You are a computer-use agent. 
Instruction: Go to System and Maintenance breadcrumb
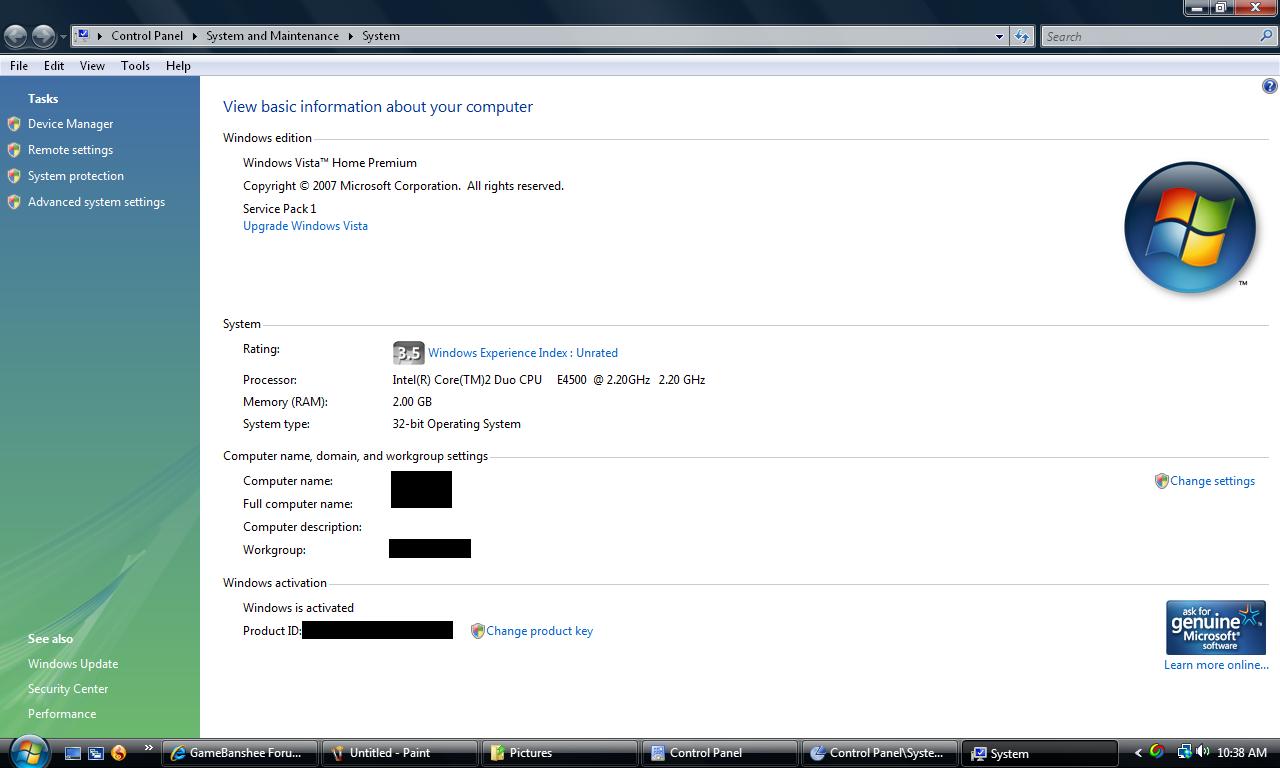pos(272,36)
